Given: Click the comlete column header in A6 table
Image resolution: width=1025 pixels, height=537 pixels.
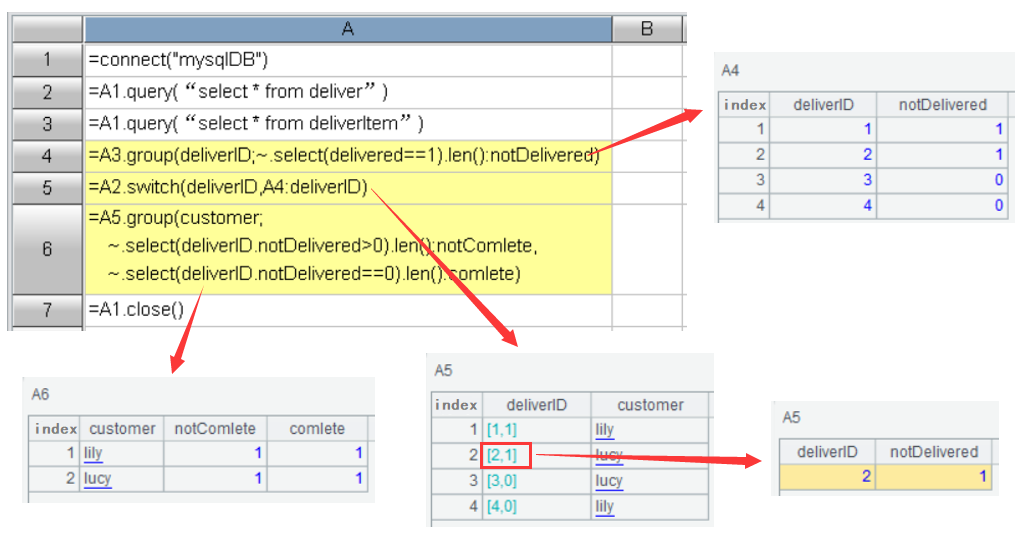Looking at the screenshot, I should [x=317, y=429].
